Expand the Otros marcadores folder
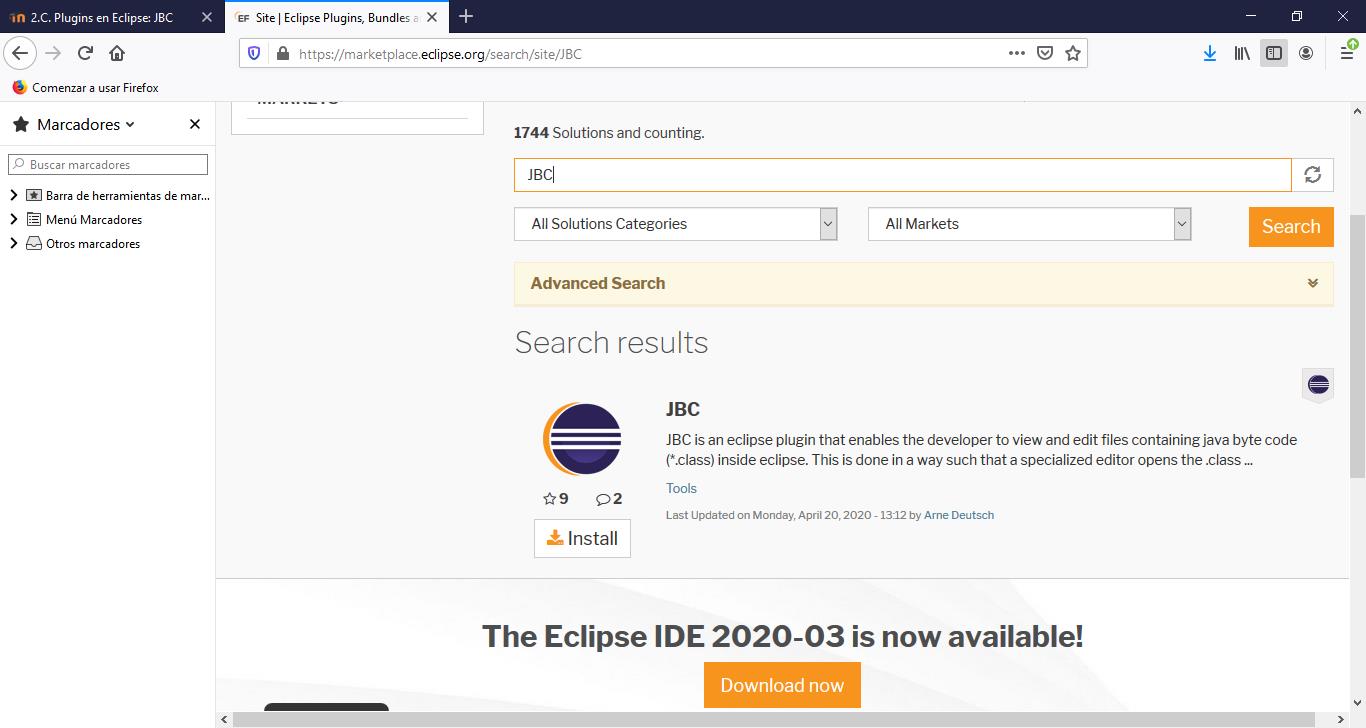 [13, 243]
